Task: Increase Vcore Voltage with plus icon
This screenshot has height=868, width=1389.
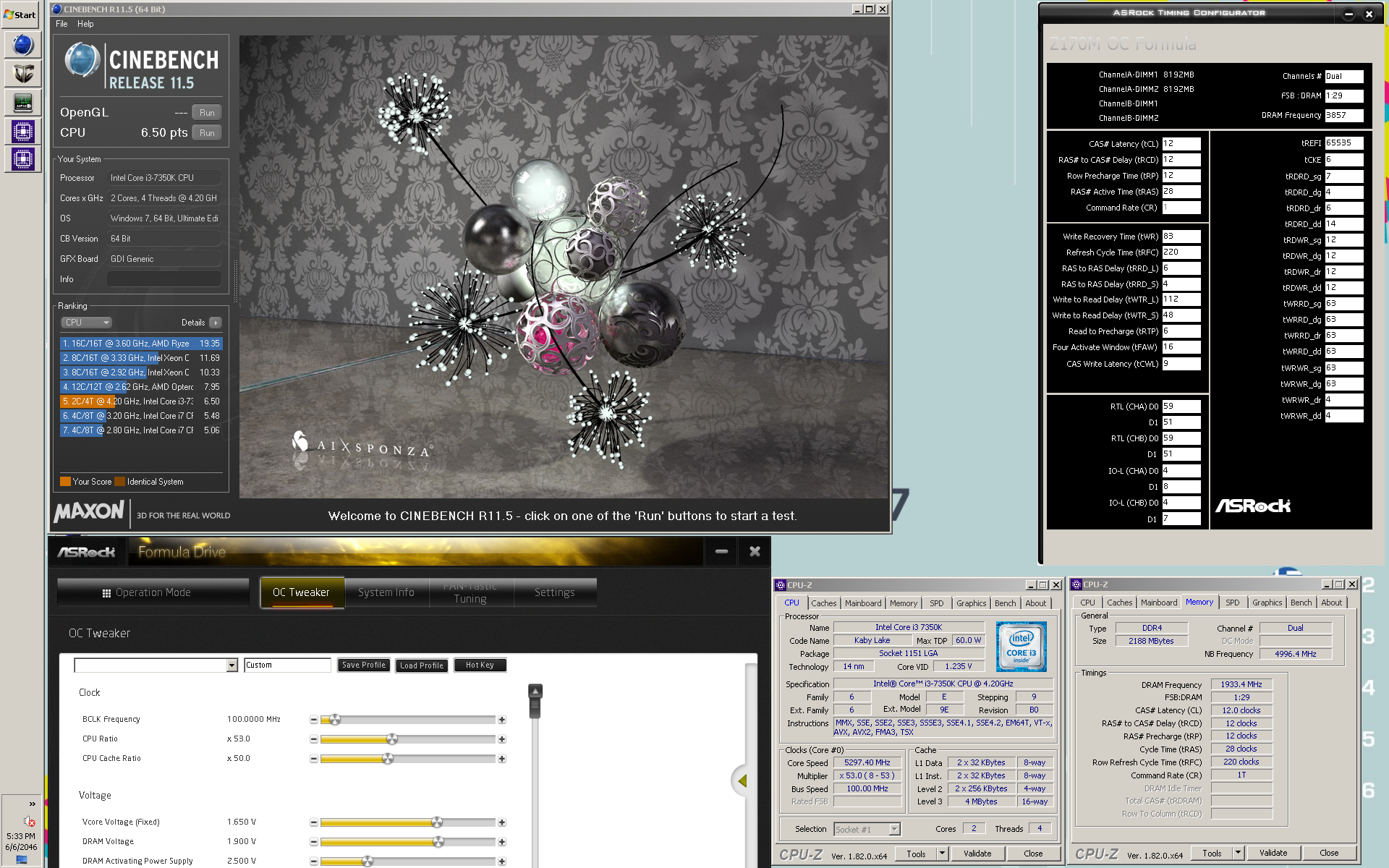Action: [x=501, y=822]
